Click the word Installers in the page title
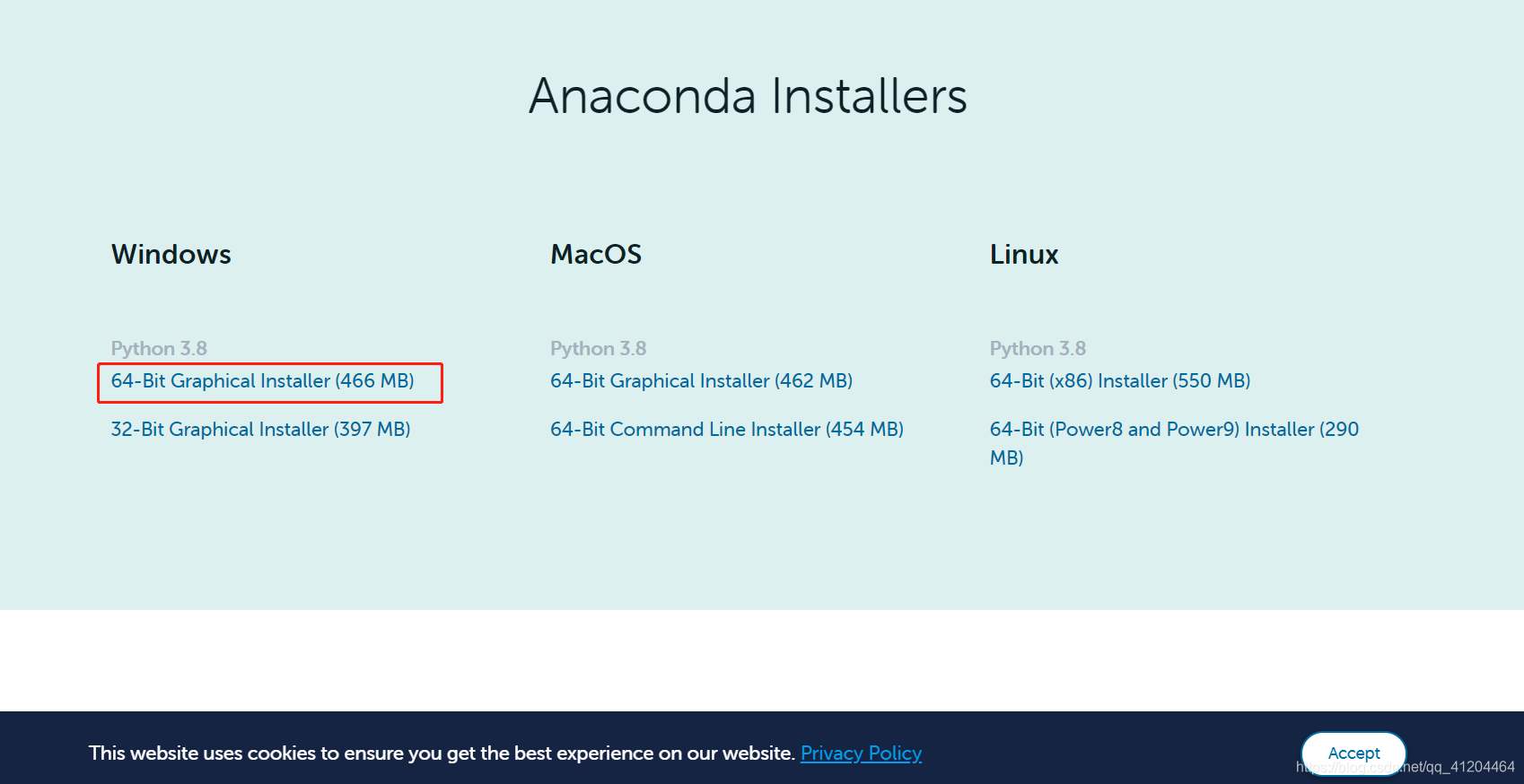 (869, 96)
